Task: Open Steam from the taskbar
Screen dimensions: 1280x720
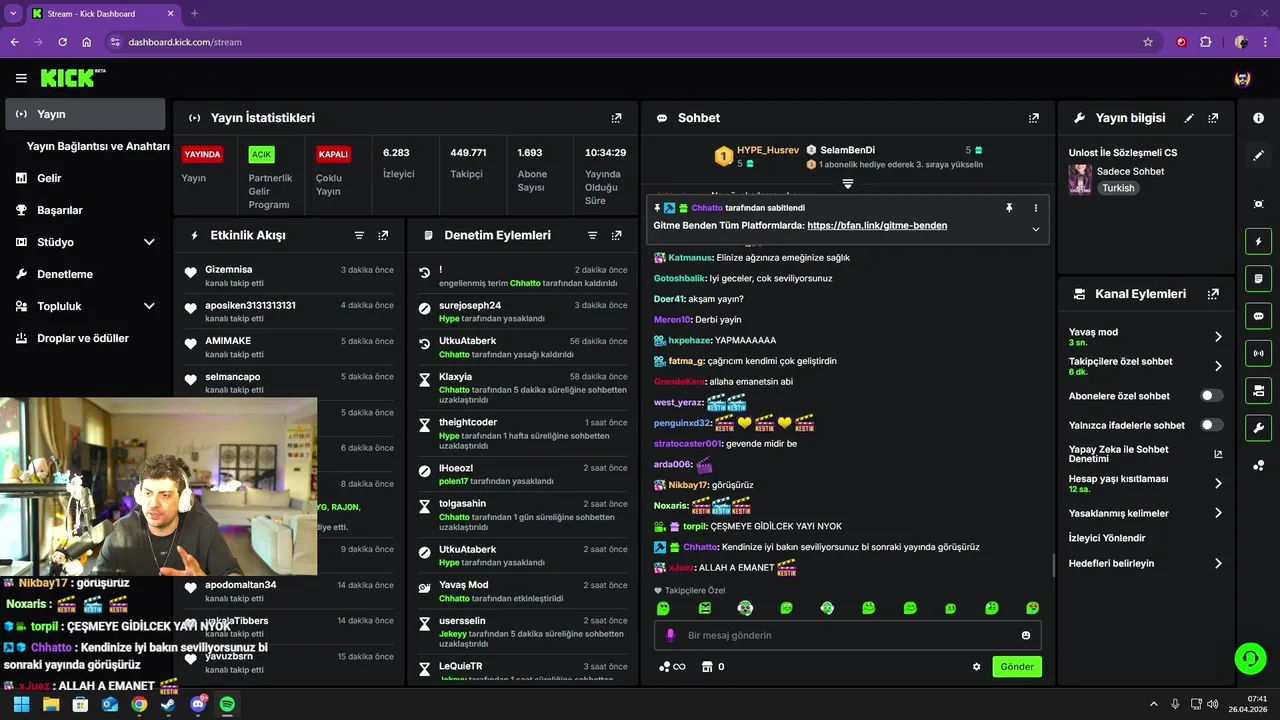Action: click(x=168, y=704)
